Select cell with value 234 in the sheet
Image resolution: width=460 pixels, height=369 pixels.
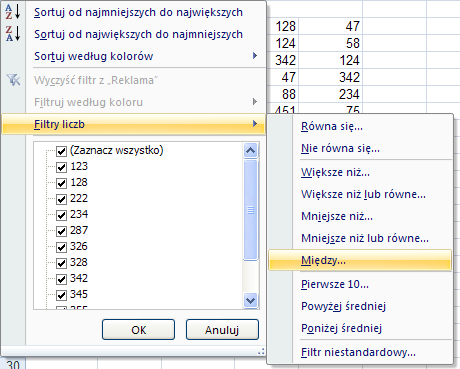[x=330, y=94]
